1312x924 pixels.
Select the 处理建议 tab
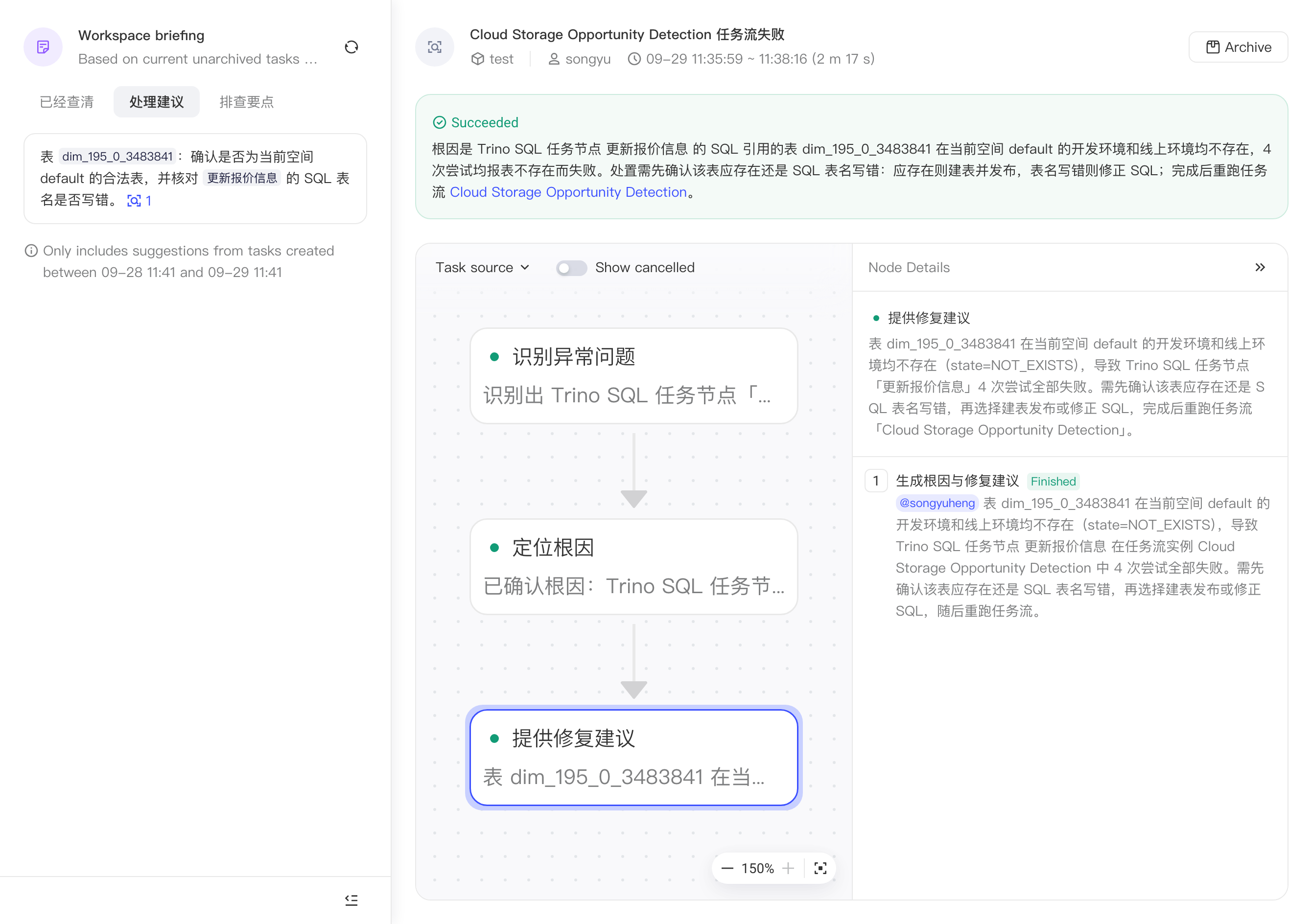coord(157,102)
